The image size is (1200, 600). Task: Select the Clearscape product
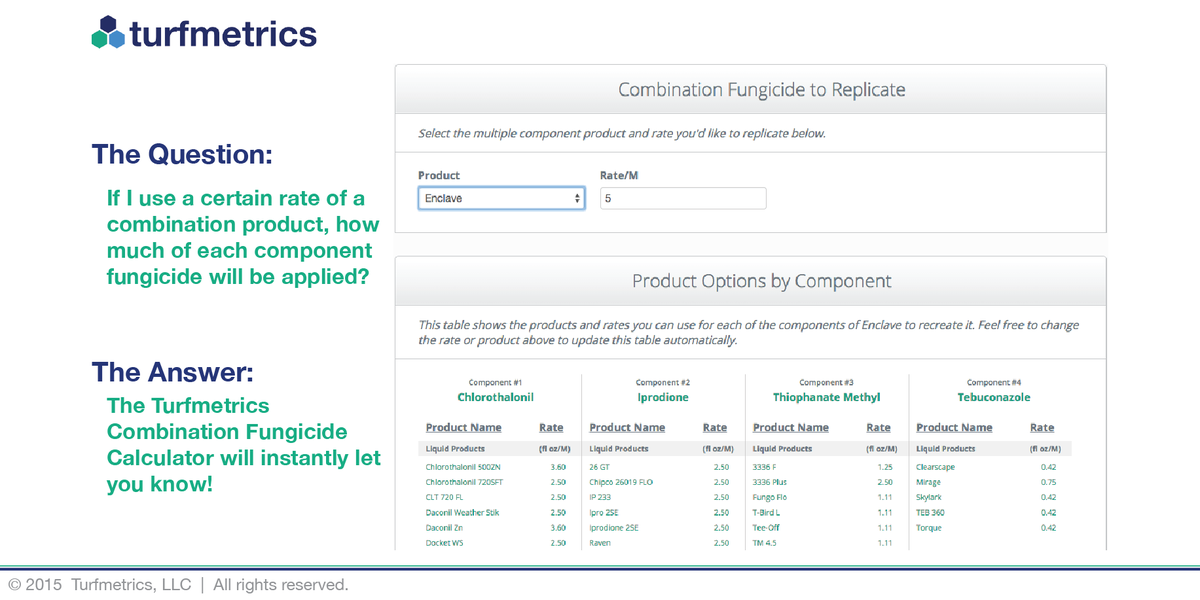coord(936,467)
